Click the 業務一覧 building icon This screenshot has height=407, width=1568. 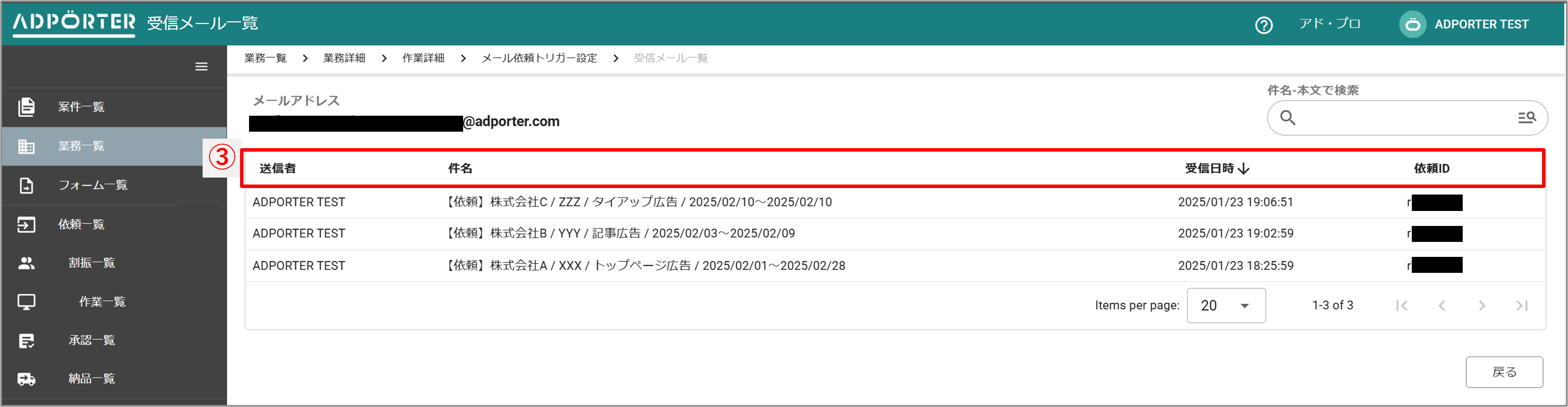tap(26, 146)
